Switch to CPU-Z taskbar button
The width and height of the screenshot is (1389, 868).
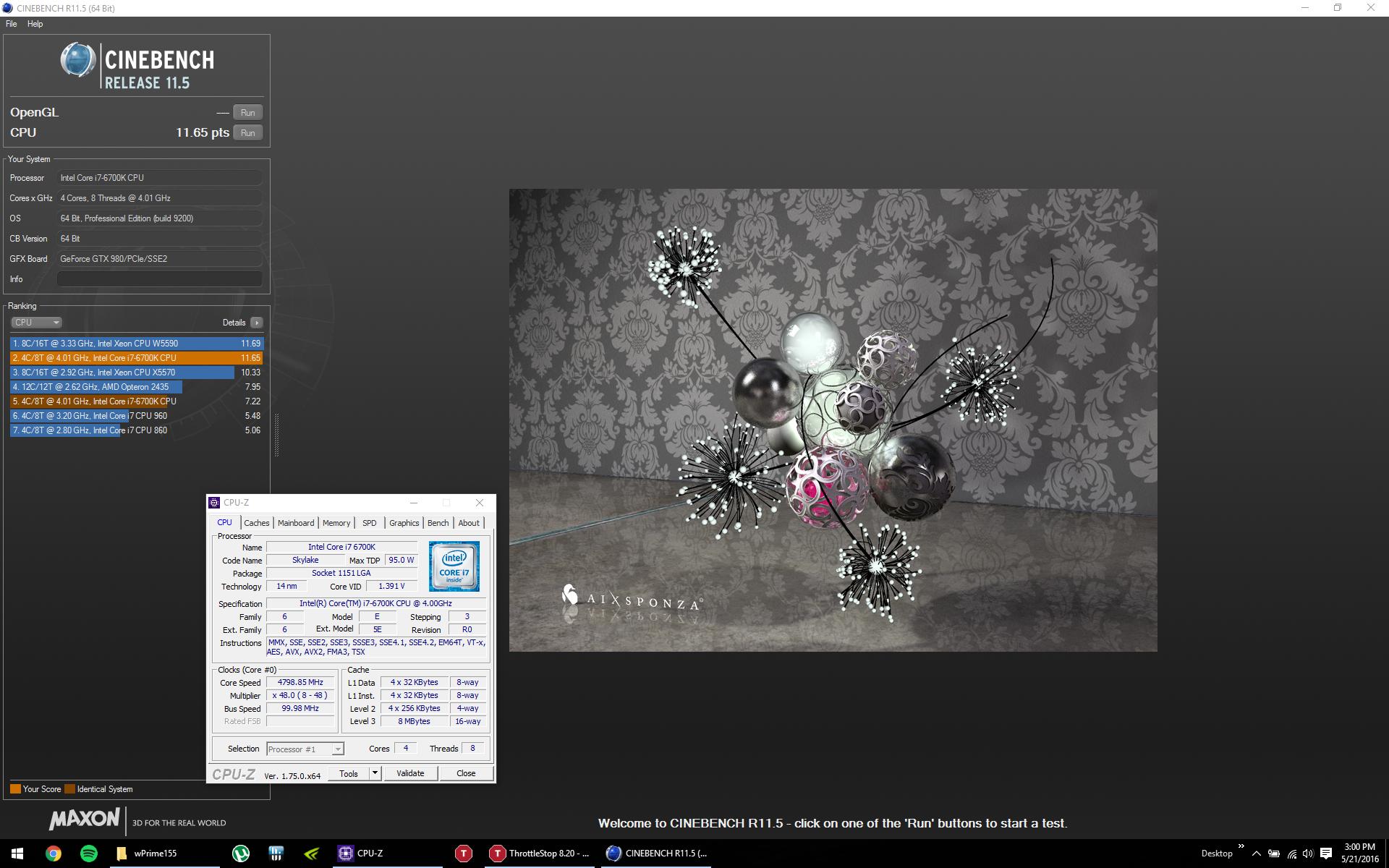tap(386, 854)
